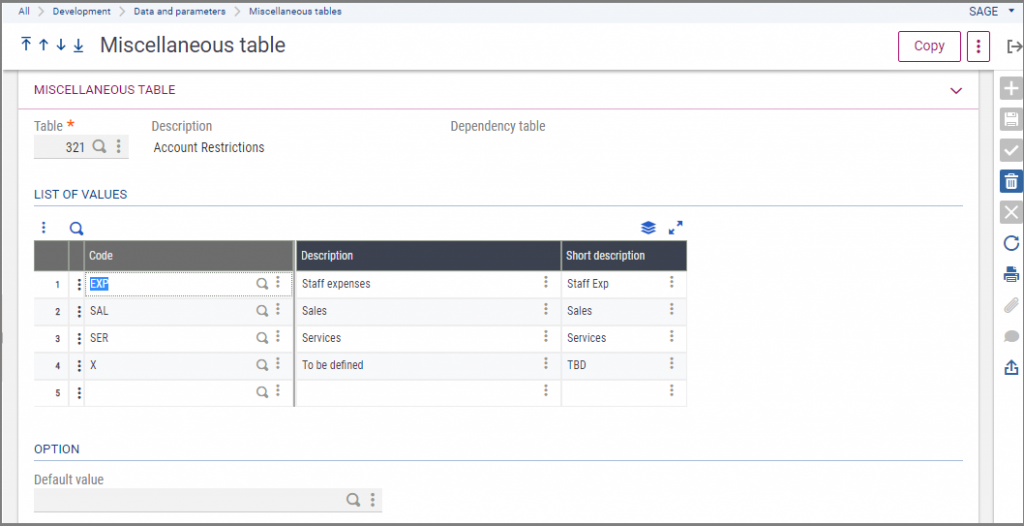The height and width of the screenshot is (526, 1024).
Task: Click the Account Restrictions description text
Action: [x=209, y=148]
